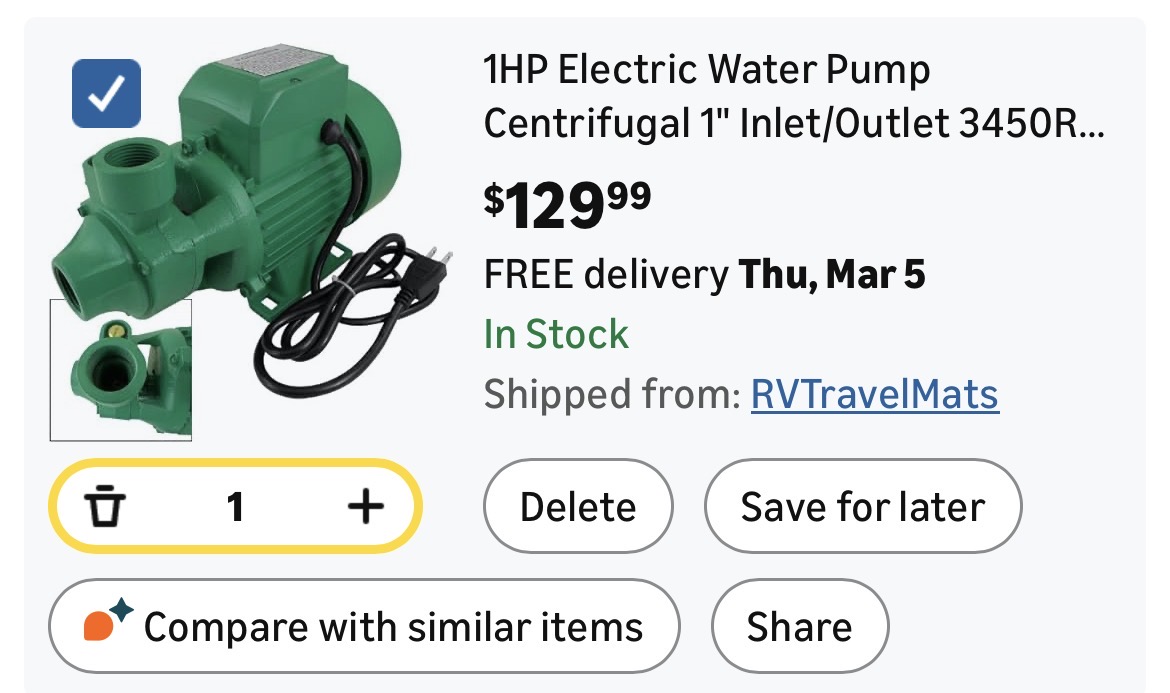Click the FREE delivery text
Screen dimensions: 1170x693
(605, 274)
